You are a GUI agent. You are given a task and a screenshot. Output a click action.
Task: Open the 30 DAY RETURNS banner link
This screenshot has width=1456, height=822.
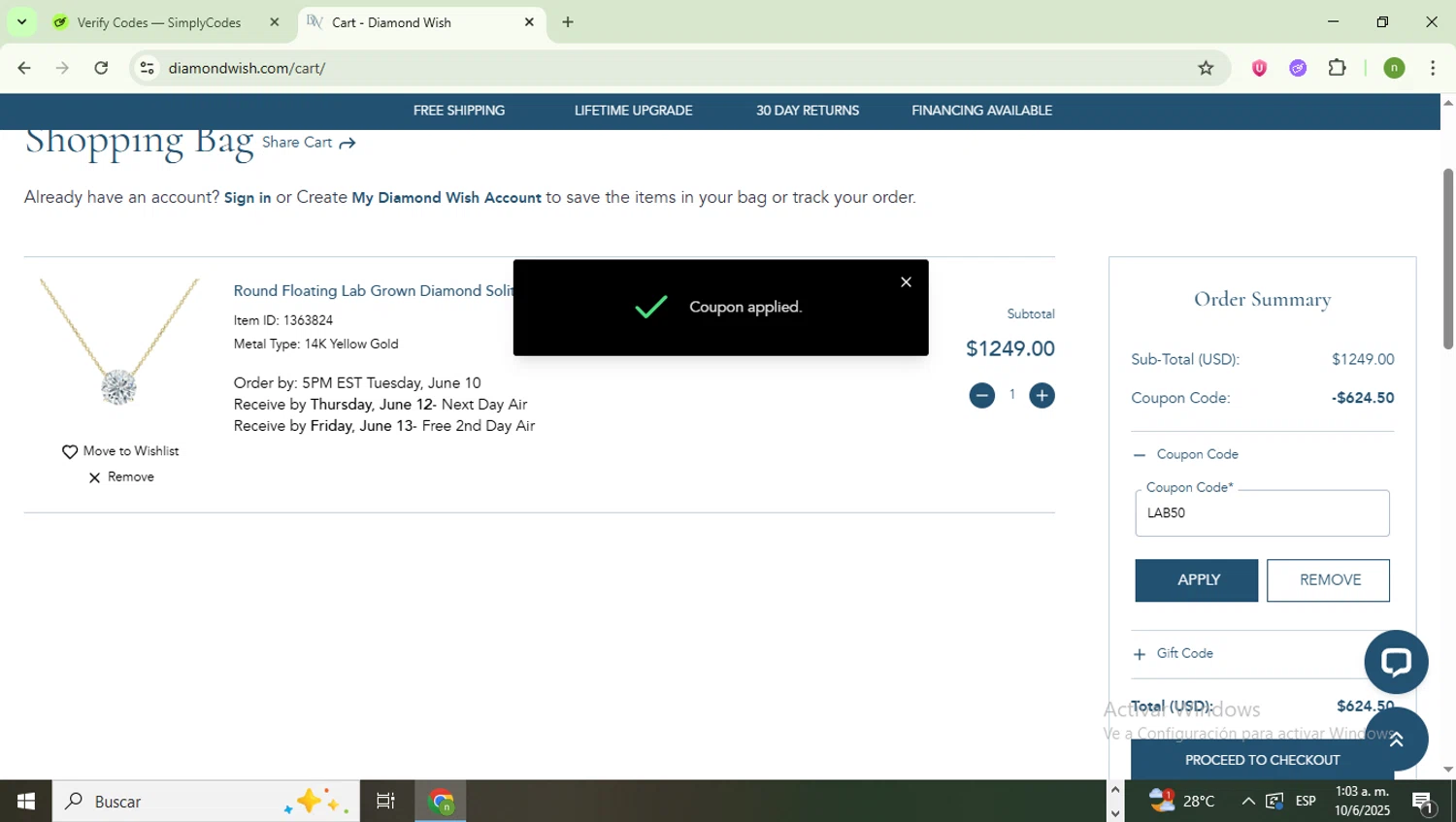(x=808, y=111)
